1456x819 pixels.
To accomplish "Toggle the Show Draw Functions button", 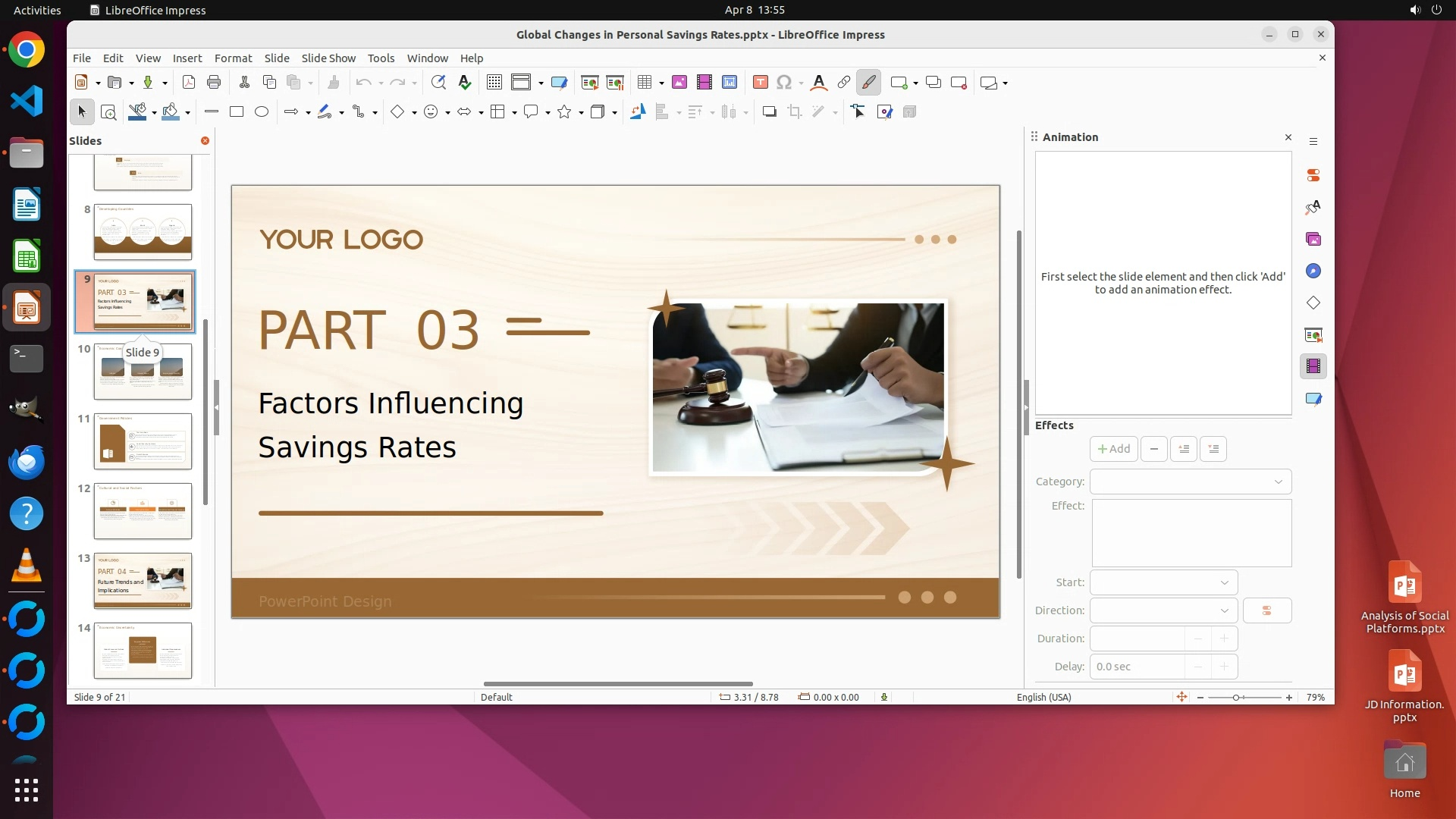I will click(x=869, y=83).
